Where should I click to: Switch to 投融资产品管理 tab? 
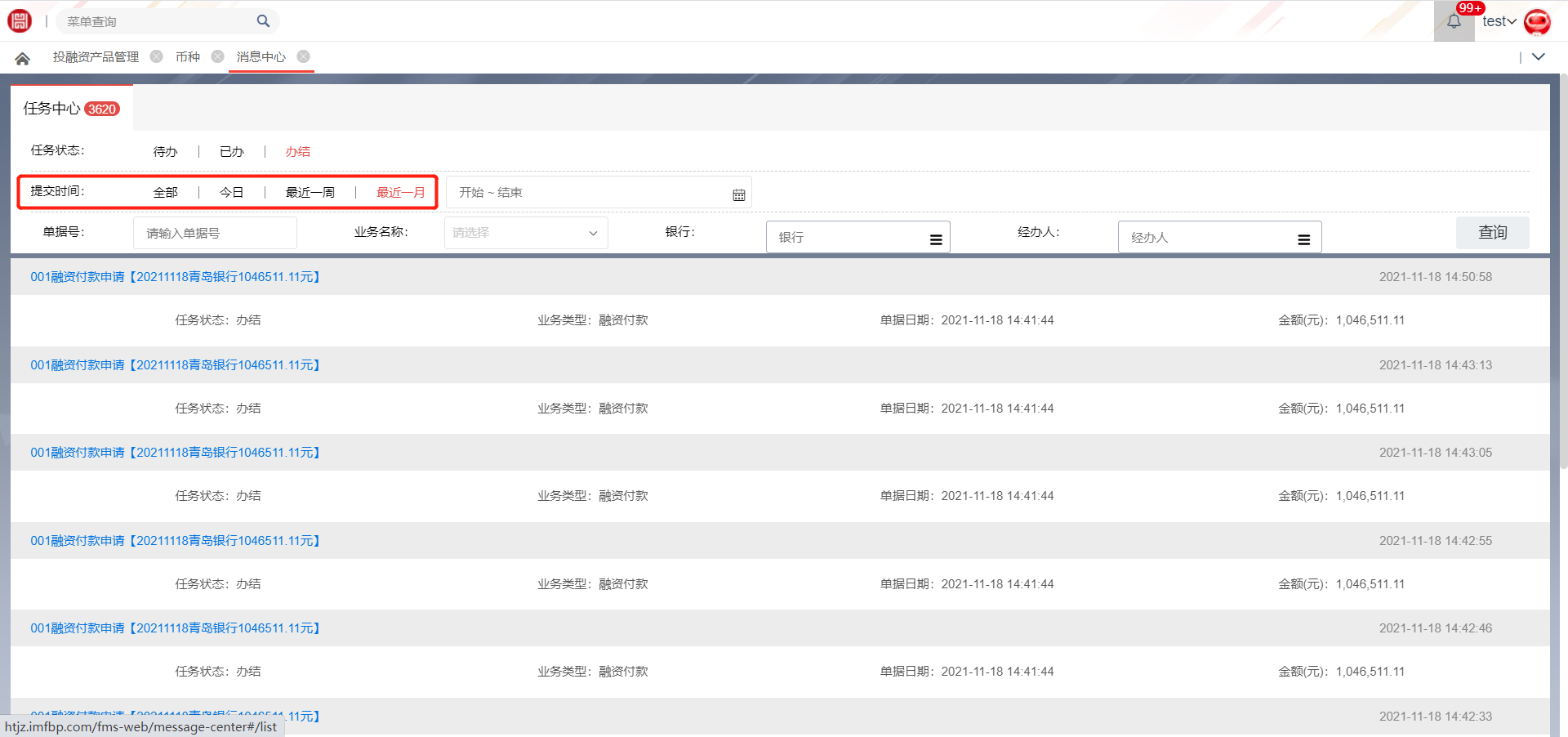(96, 57)
